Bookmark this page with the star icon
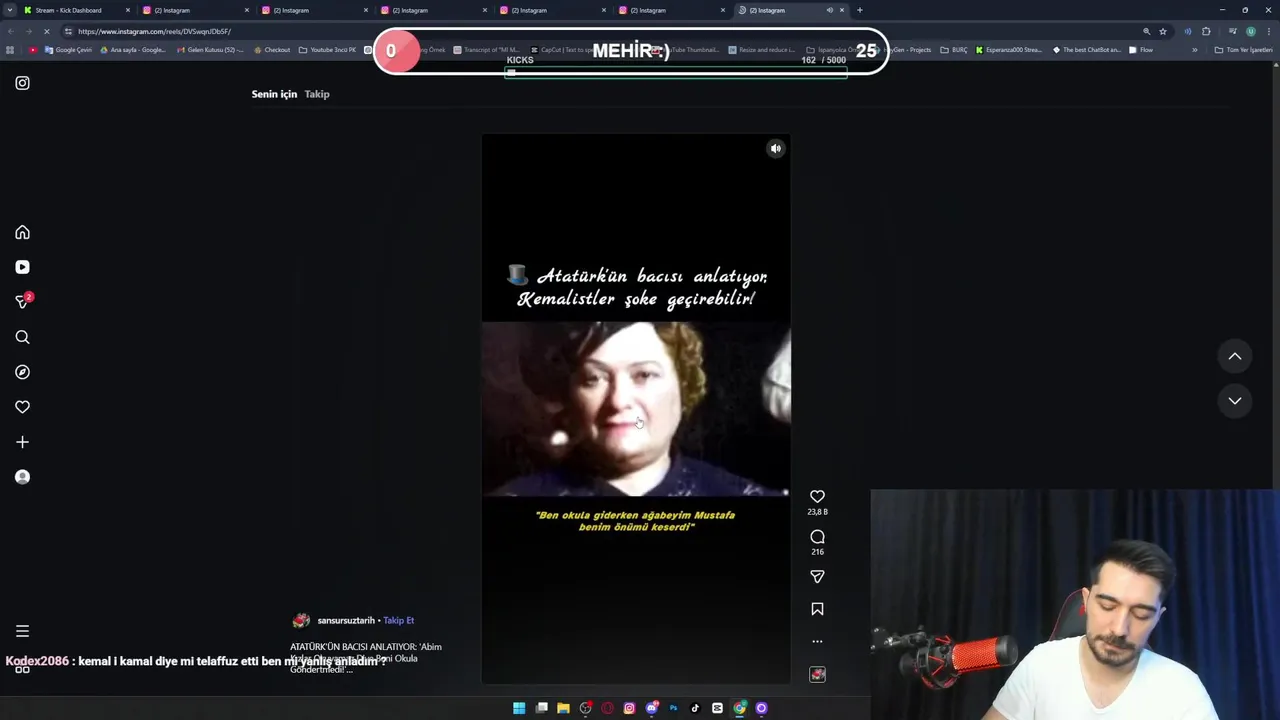This screenshot has height=720, width=1280. click(x=1163, y=31)
